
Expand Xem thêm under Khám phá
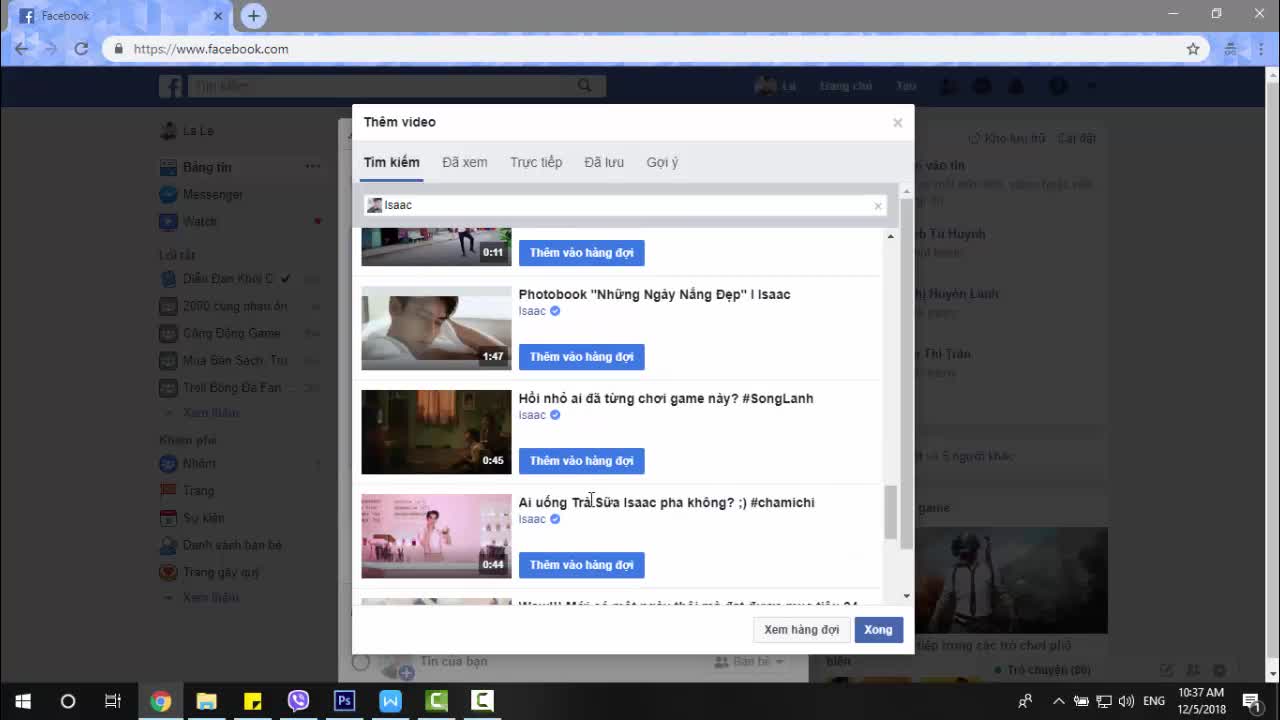point(210,597)
